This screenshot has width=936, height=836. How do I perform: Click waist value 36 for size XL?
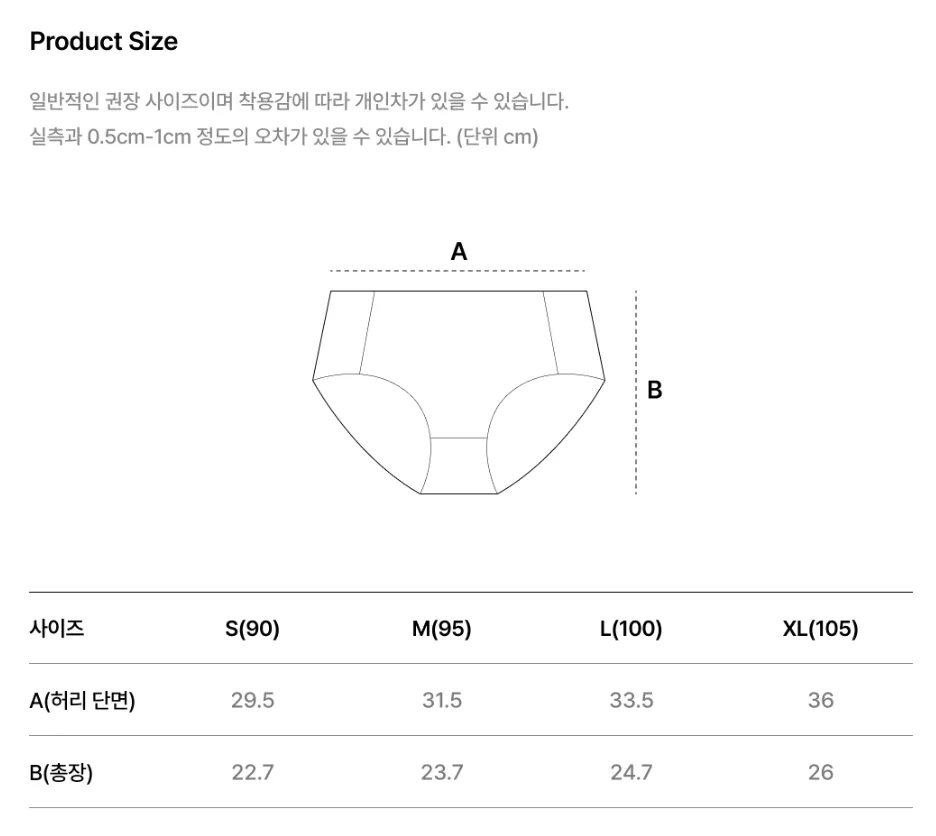point(821,700)
